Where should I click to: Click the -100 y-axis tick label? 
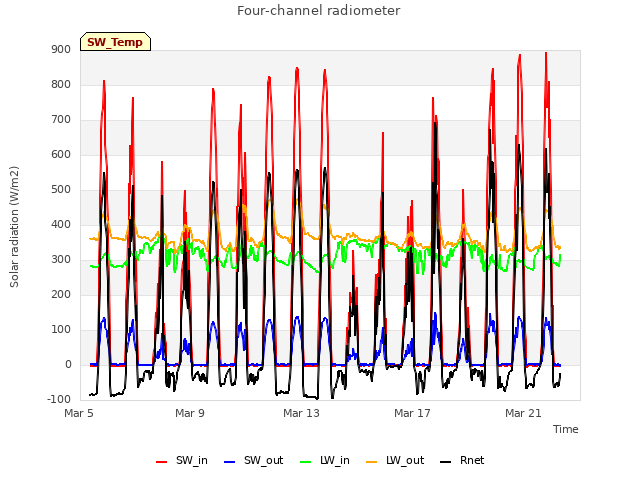point(59,399)
